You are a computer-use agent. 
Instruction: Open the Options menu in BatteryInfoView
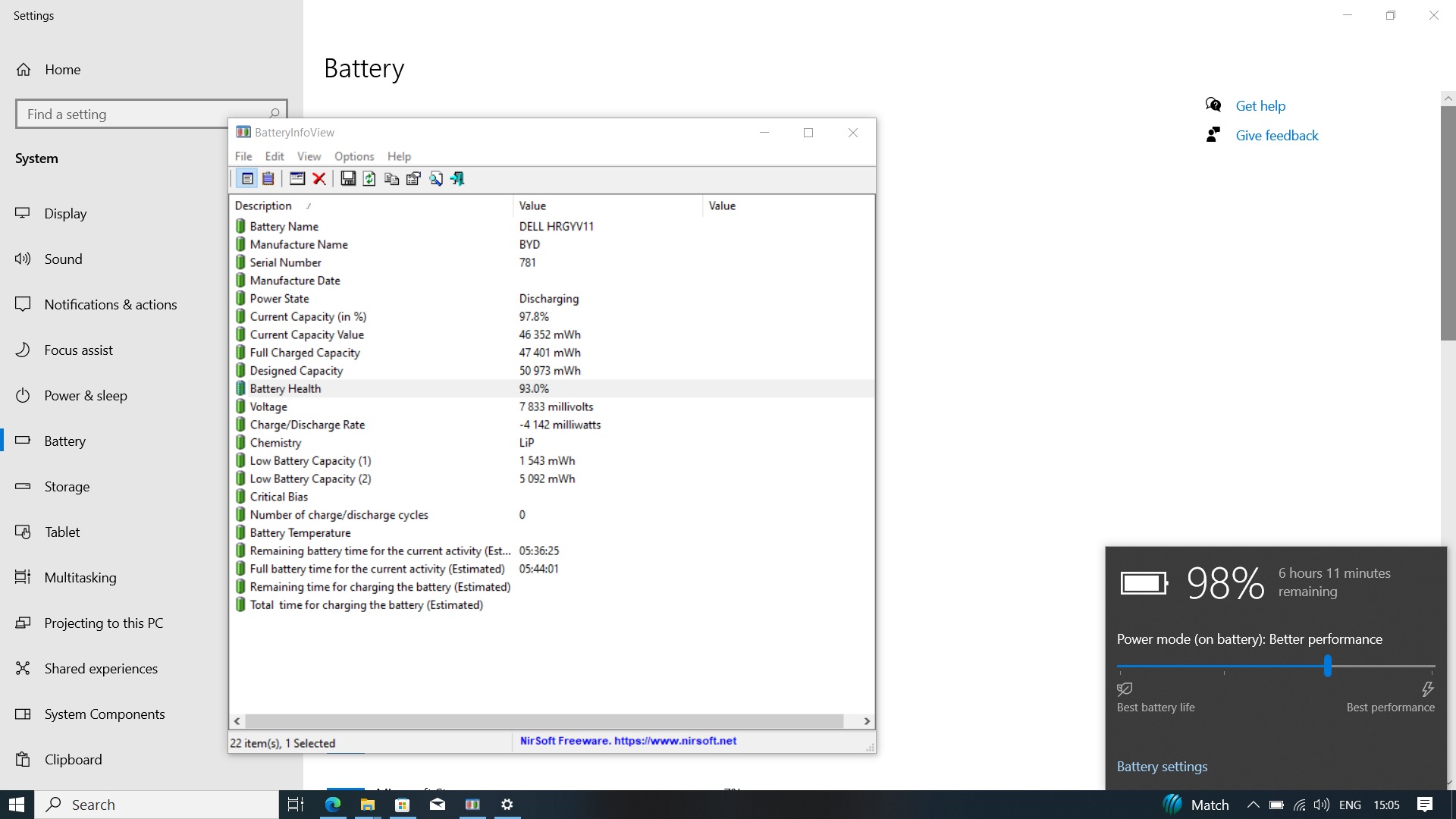354,156
